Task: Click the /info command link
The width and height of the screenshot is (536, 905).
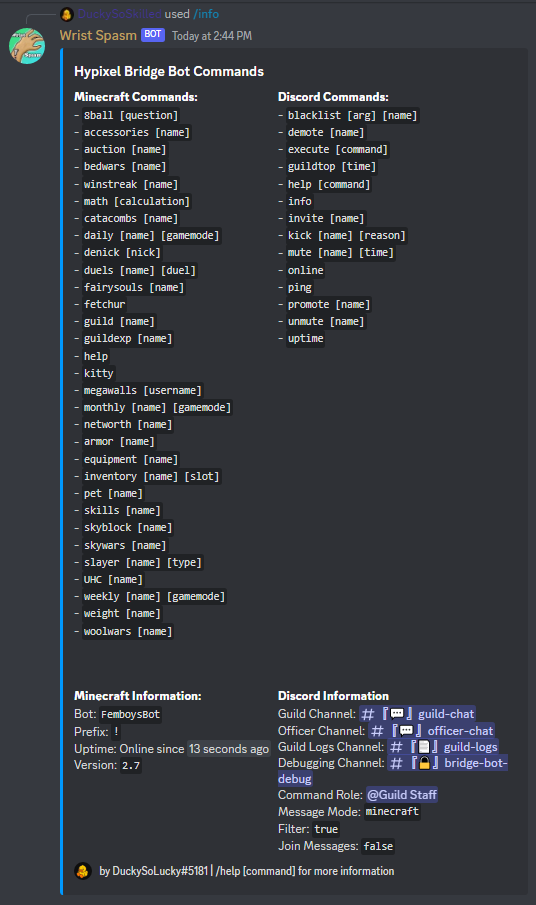Action: click(x=206, y=14)
